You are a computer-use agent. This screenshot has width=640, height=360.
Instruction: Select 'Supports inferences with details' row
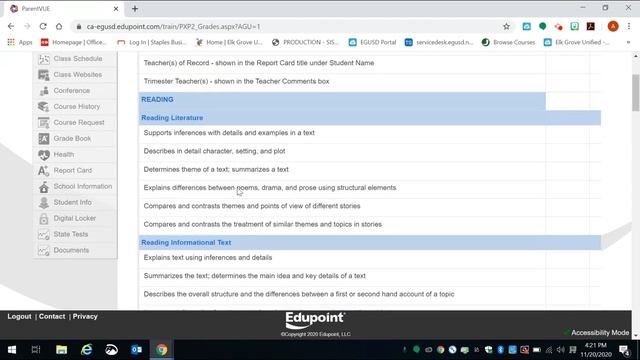coord(370,133)
